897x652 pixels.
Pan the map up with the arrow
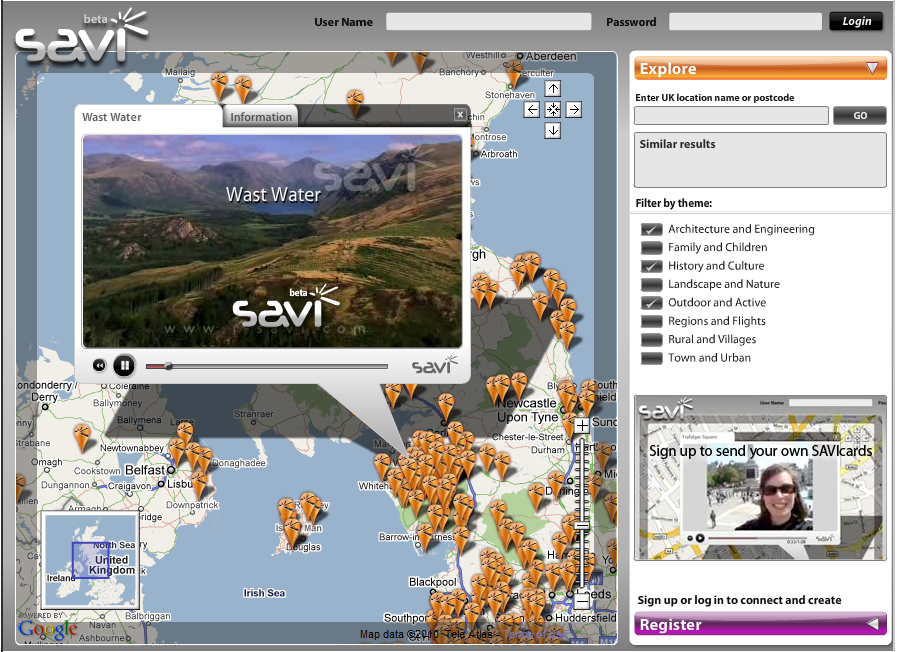pyautogui.click(x=553, y=89)
